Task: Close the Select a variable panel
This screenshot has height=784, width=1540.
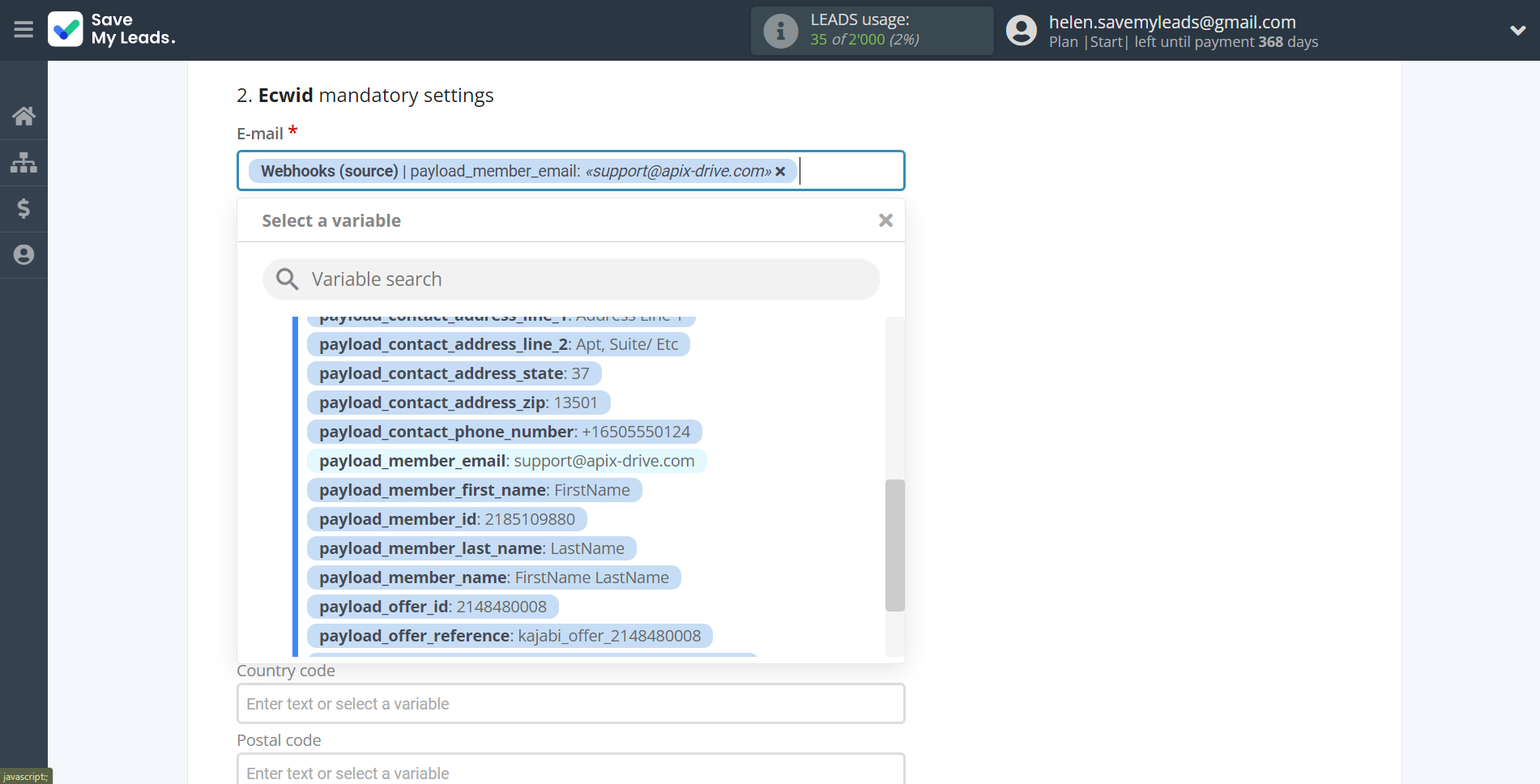Action: click(885, 220)
